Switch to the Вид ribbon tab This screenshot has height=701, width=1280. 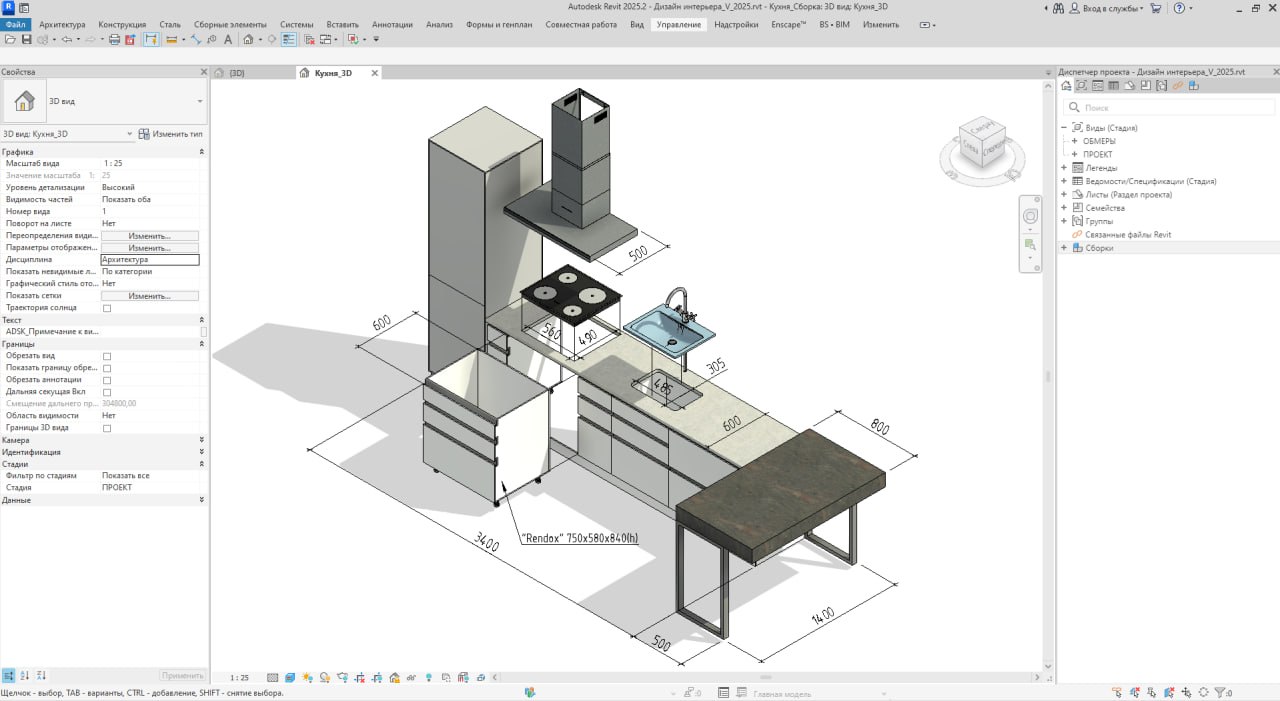tap(636, 24)
